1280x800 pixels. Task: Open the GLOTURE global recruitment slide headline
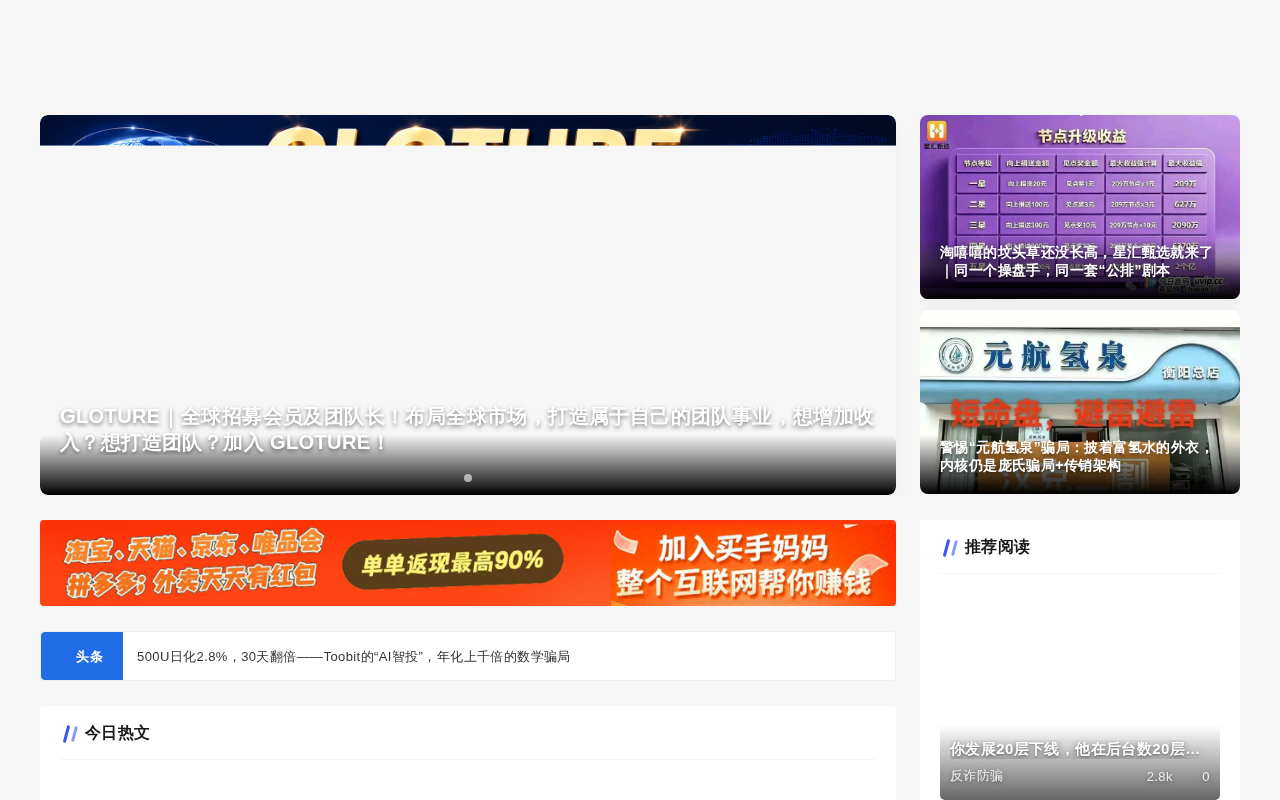point(467,429)
